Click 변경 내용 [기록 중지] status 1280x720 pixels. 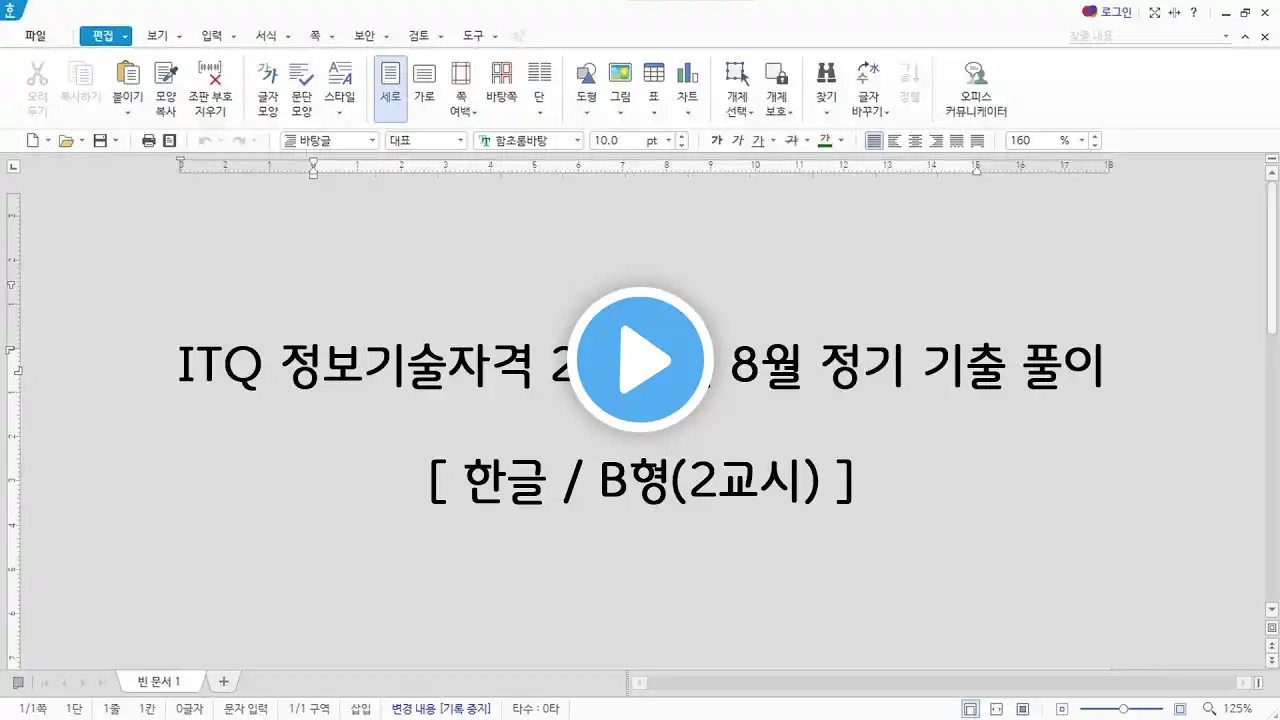[x=441, y=708]
